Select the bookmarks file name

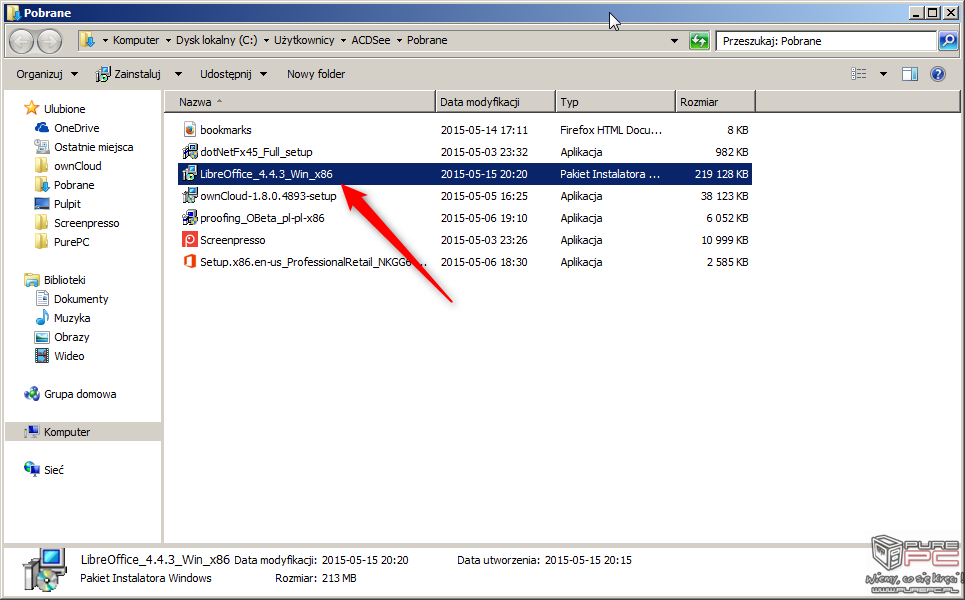click(226, 130)
